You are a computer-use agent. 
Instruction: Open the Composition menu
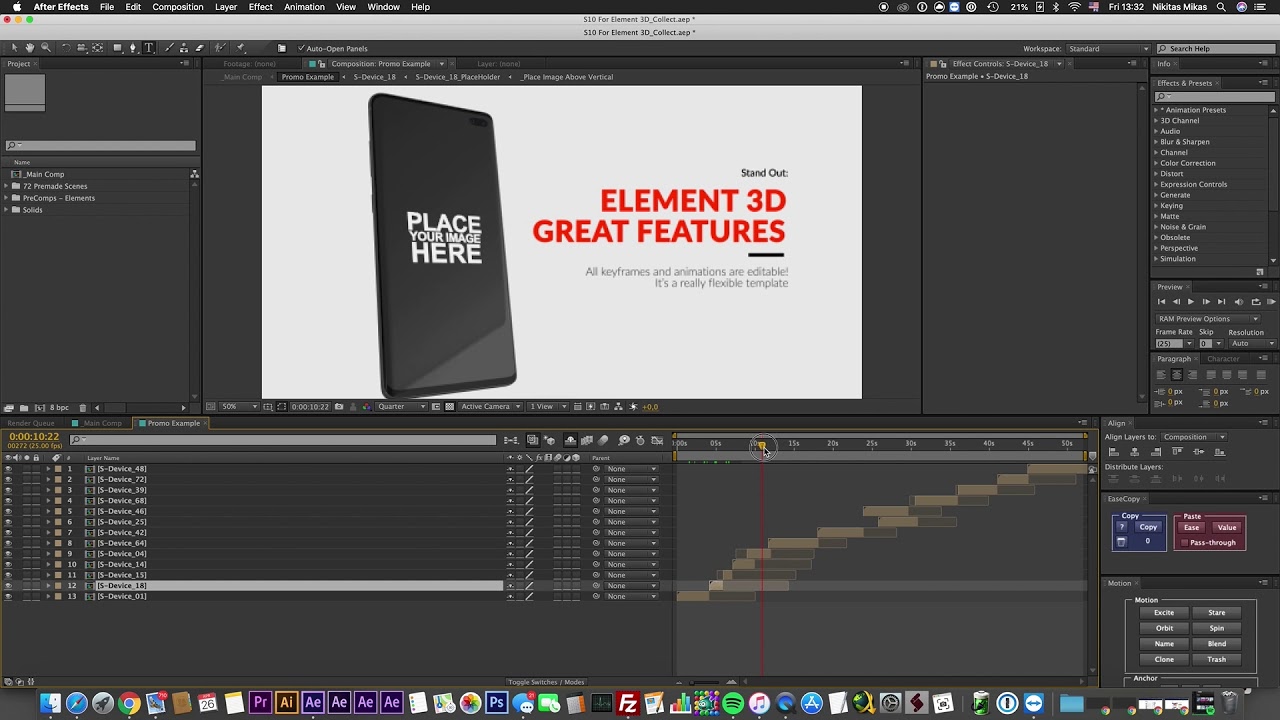point(178,7)
